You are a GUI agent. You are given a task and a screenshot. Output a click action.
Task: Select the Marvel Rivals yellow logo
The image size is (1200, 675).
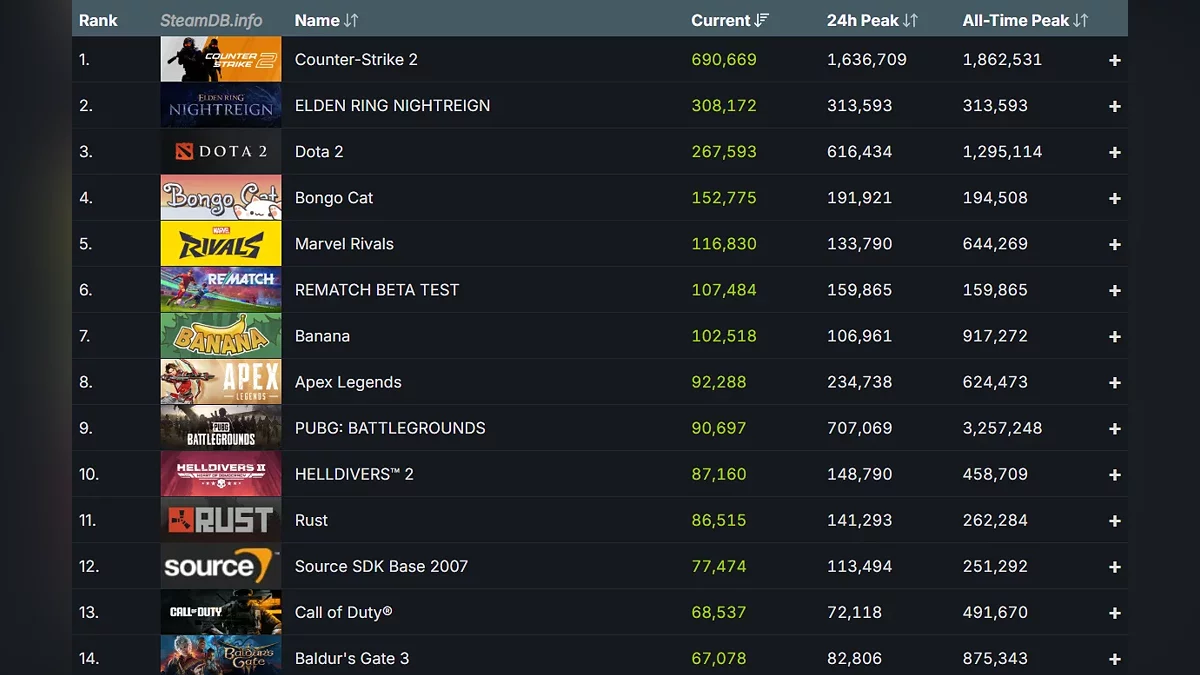(x=220, y=244)
